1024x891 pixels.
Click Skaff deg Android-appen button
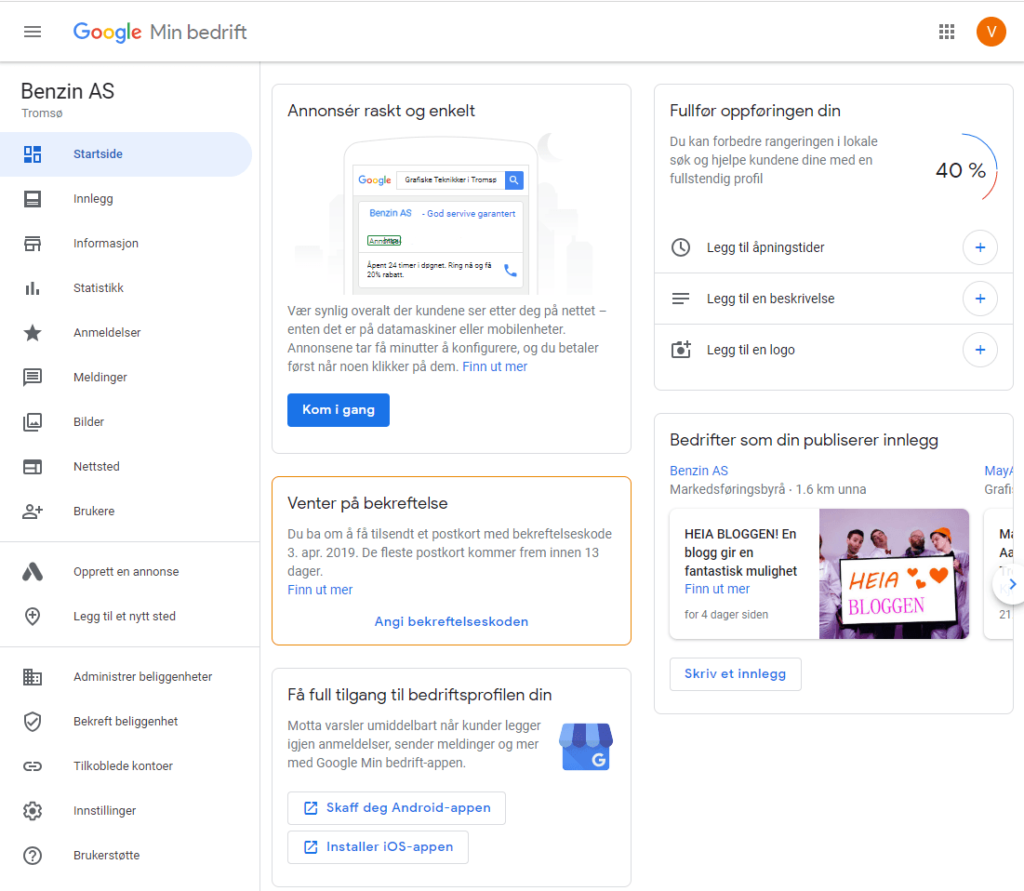[396, 808]
